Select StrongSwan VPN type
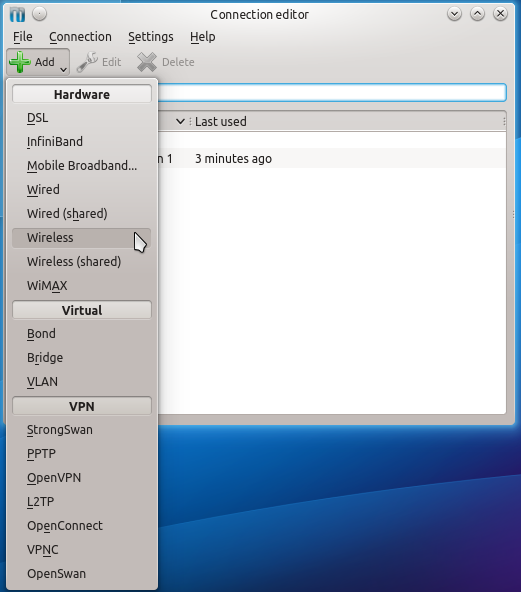 tap(82, 430)
